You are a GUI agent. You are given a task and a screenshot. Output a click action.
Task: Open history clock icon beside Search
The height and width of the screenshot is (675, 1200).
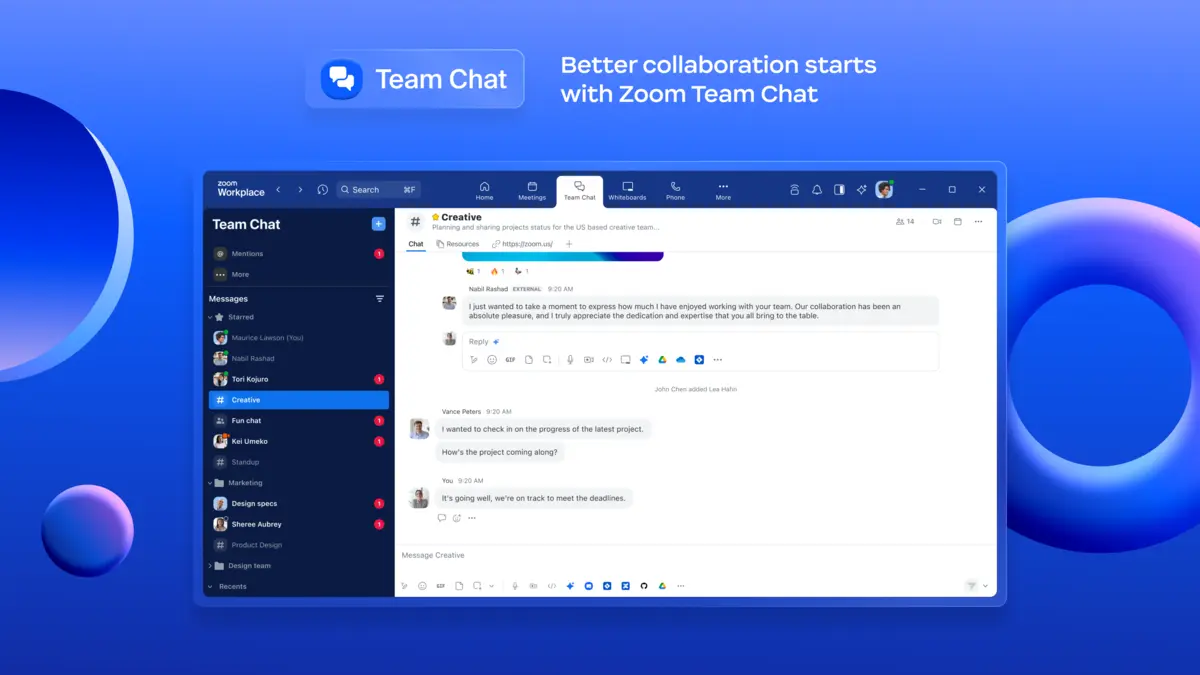pyautogui.click(x=322, y=189)
